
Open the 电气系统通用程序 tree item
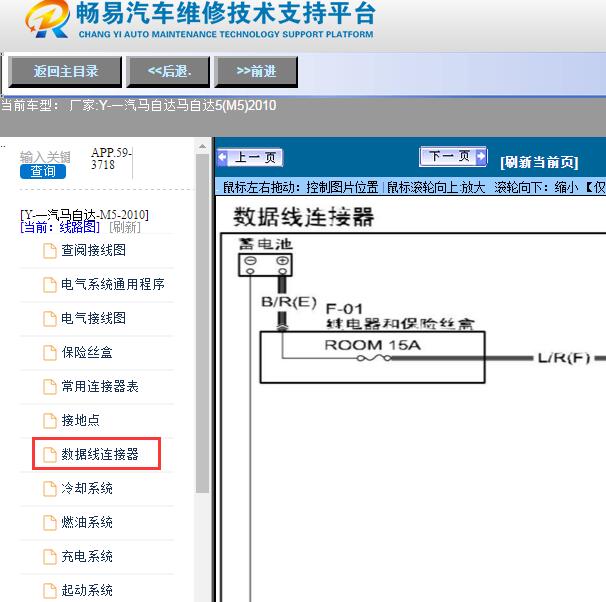pos(113,284)
